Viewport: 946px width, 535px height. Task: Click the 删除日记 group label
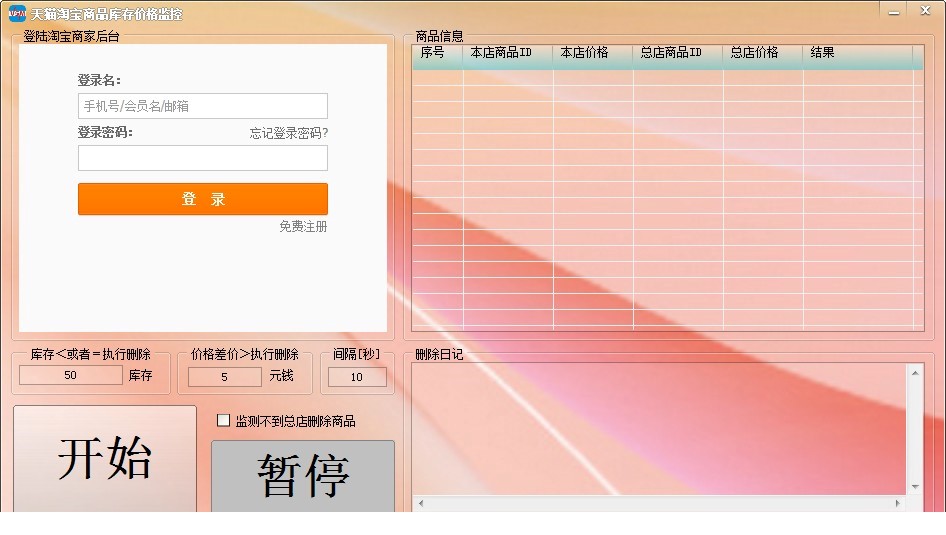pyautogui.click(x=439, y=355)
